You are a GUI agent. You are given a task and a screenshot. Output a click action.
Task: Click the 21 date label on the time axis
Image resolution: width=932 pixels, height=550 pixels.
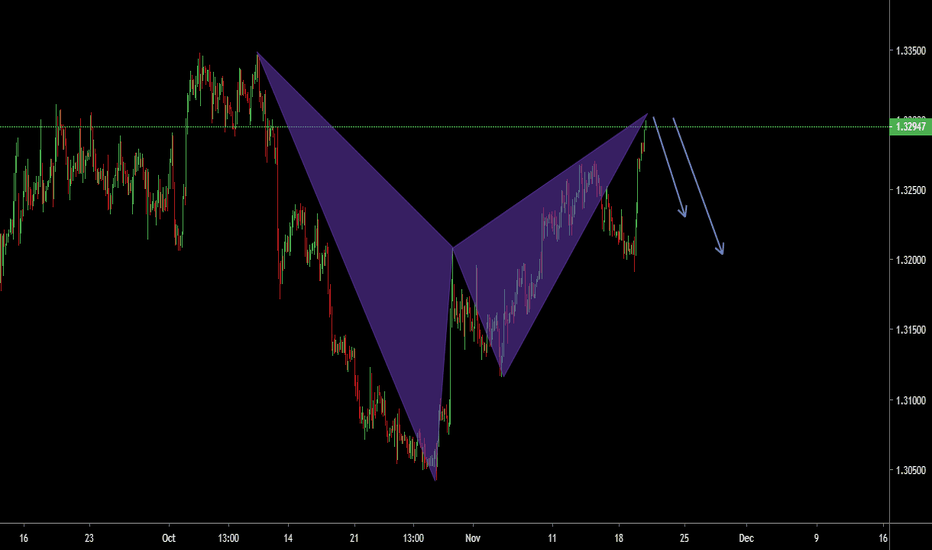(354, 536)
